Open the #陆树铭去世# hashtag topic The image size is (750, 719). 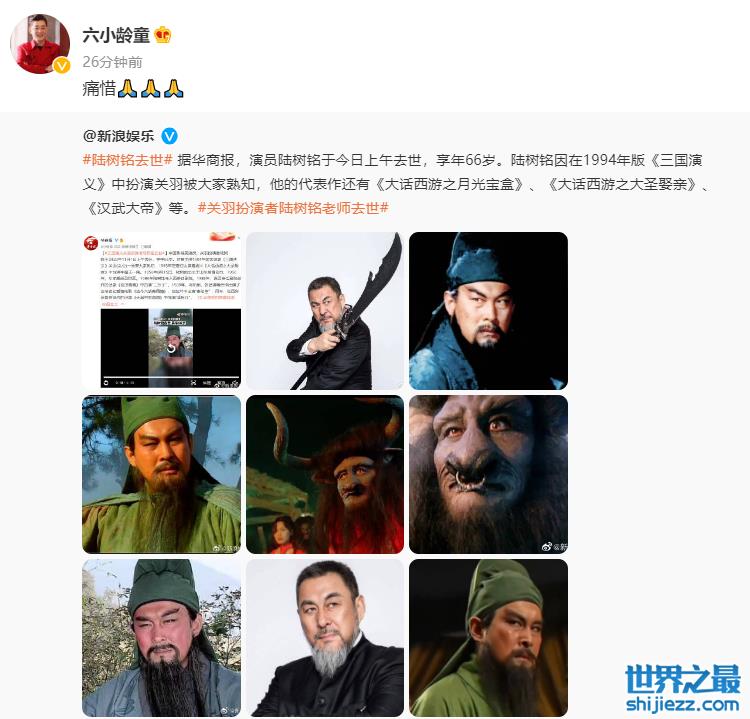tap(127, 160)
